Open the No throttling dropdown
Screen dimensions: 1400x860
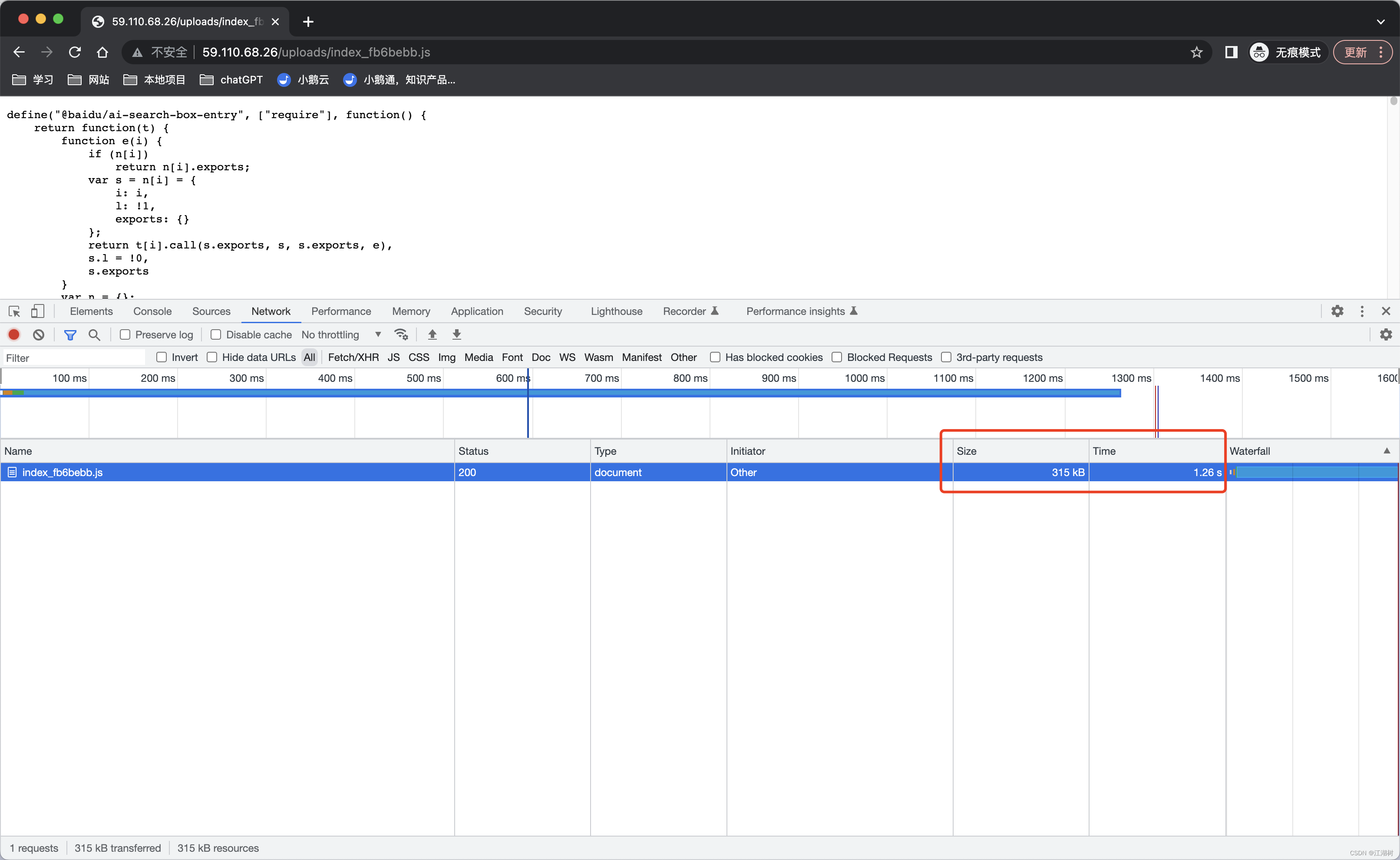tap(341, 334)
